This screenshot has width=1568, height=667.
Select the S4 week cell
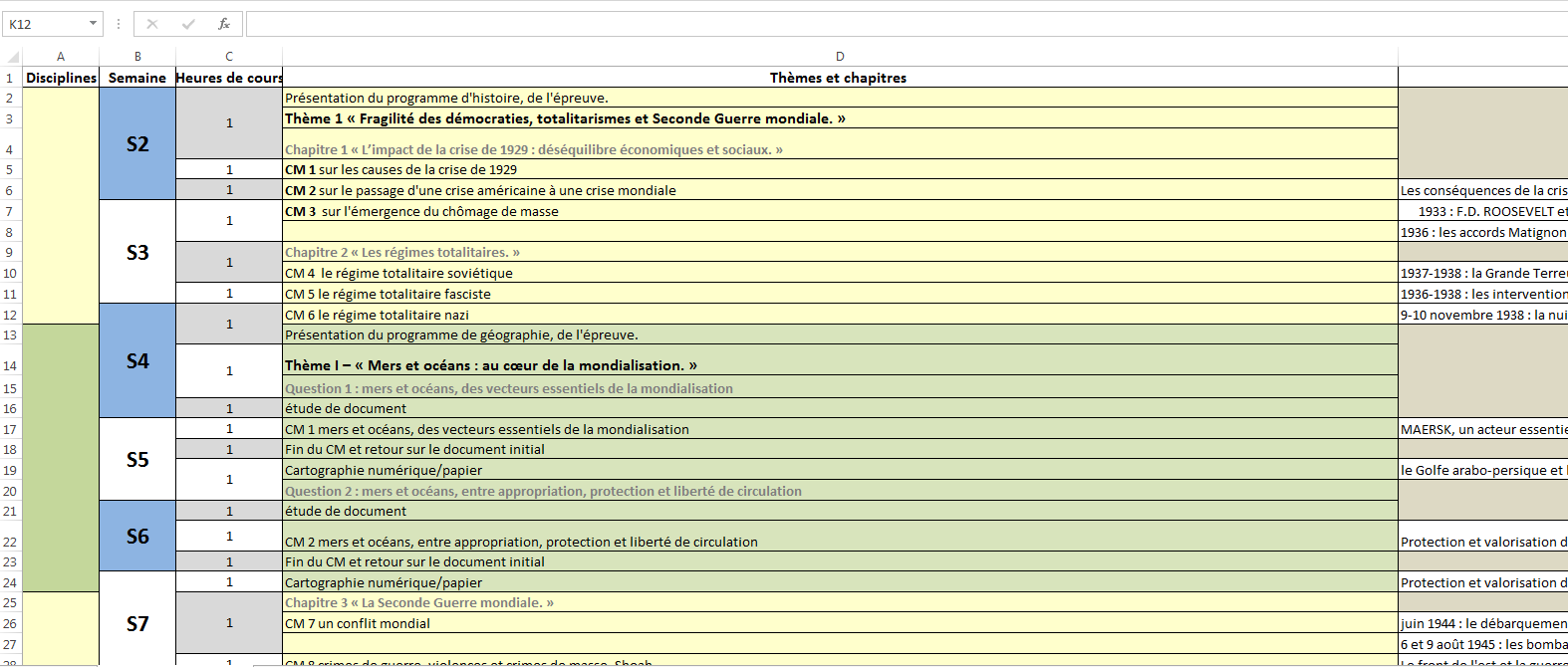pos(137,360)
